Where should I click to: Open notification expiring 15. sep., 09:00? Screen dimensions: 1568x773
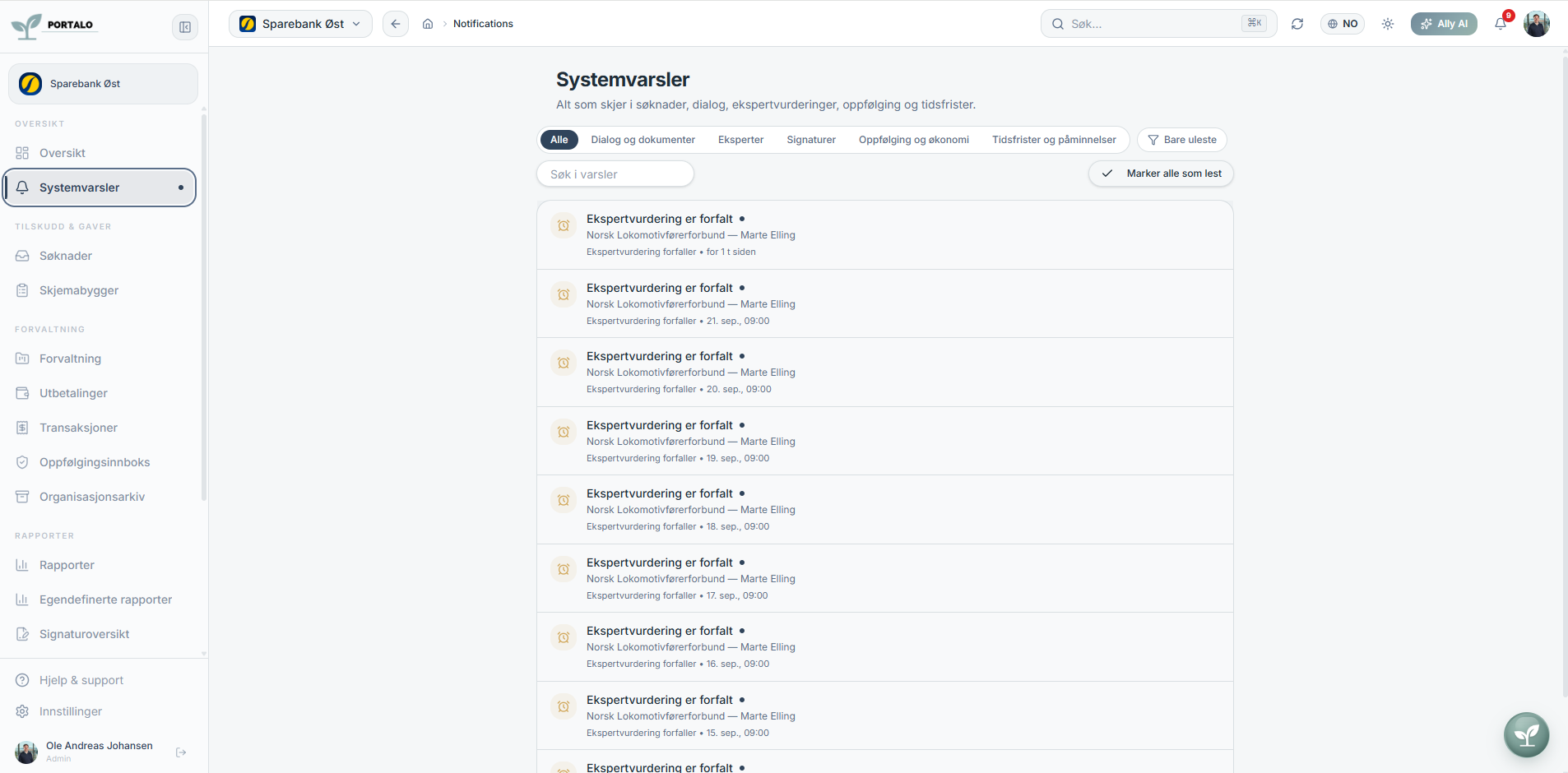coord(885,715)
